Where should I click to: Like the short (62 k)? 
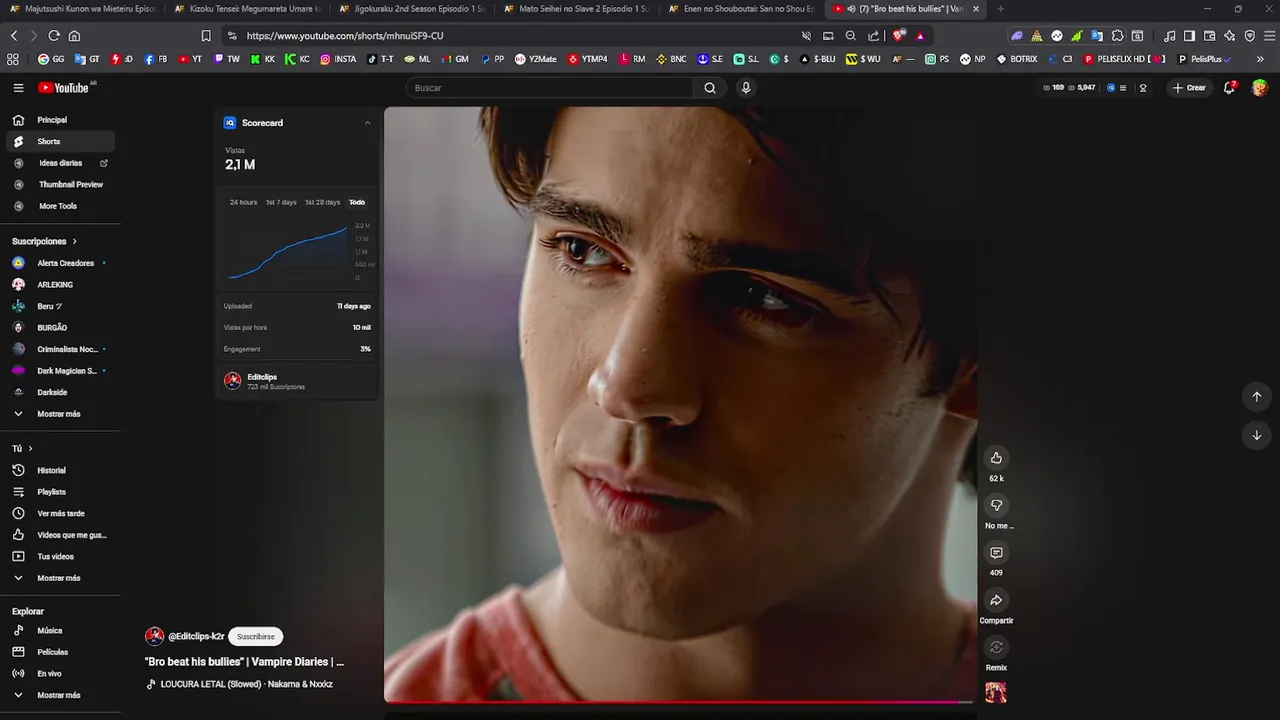click(x=996, y=458)
